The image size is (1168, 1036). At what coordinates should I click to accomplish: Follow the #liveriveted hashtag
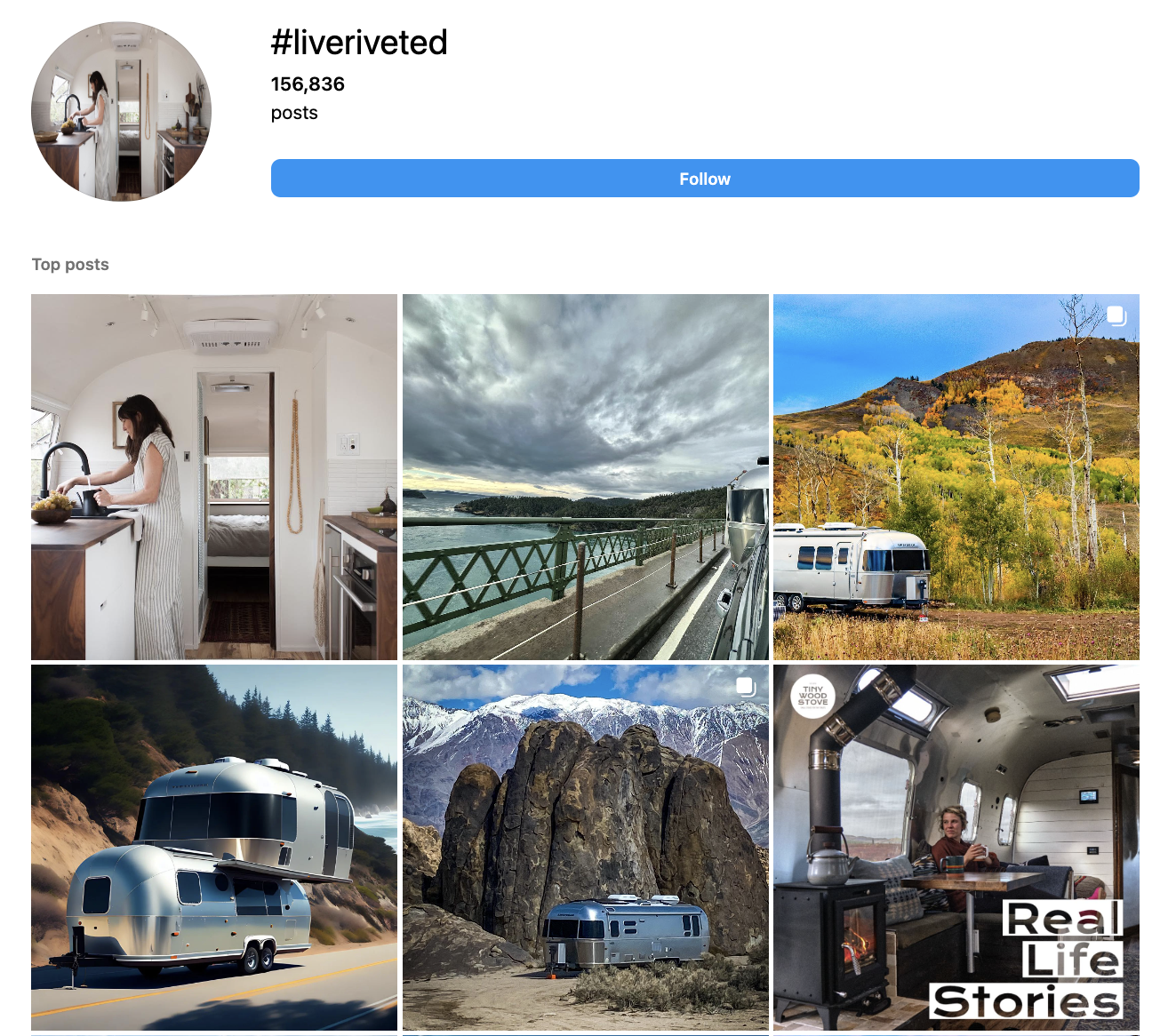pos(705,179)
